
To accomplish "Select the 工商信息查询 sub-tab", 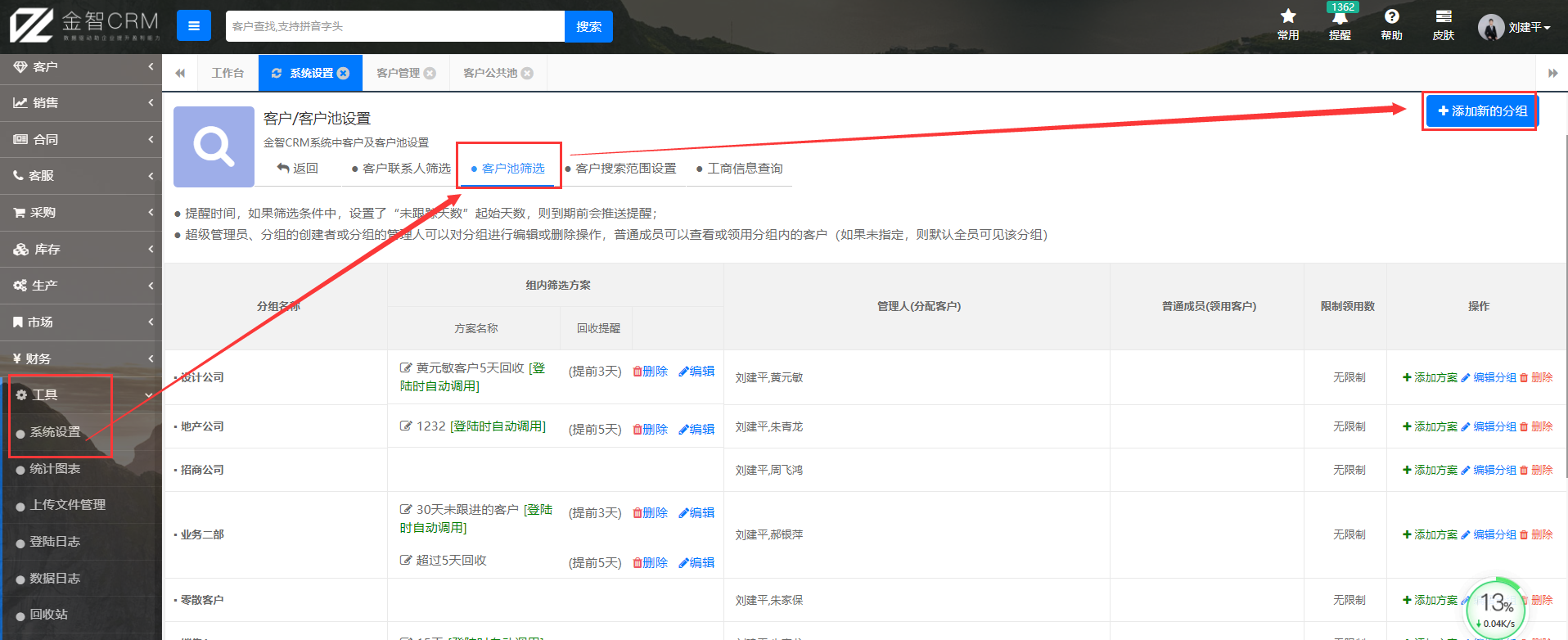I will click(x=740, y=169).
